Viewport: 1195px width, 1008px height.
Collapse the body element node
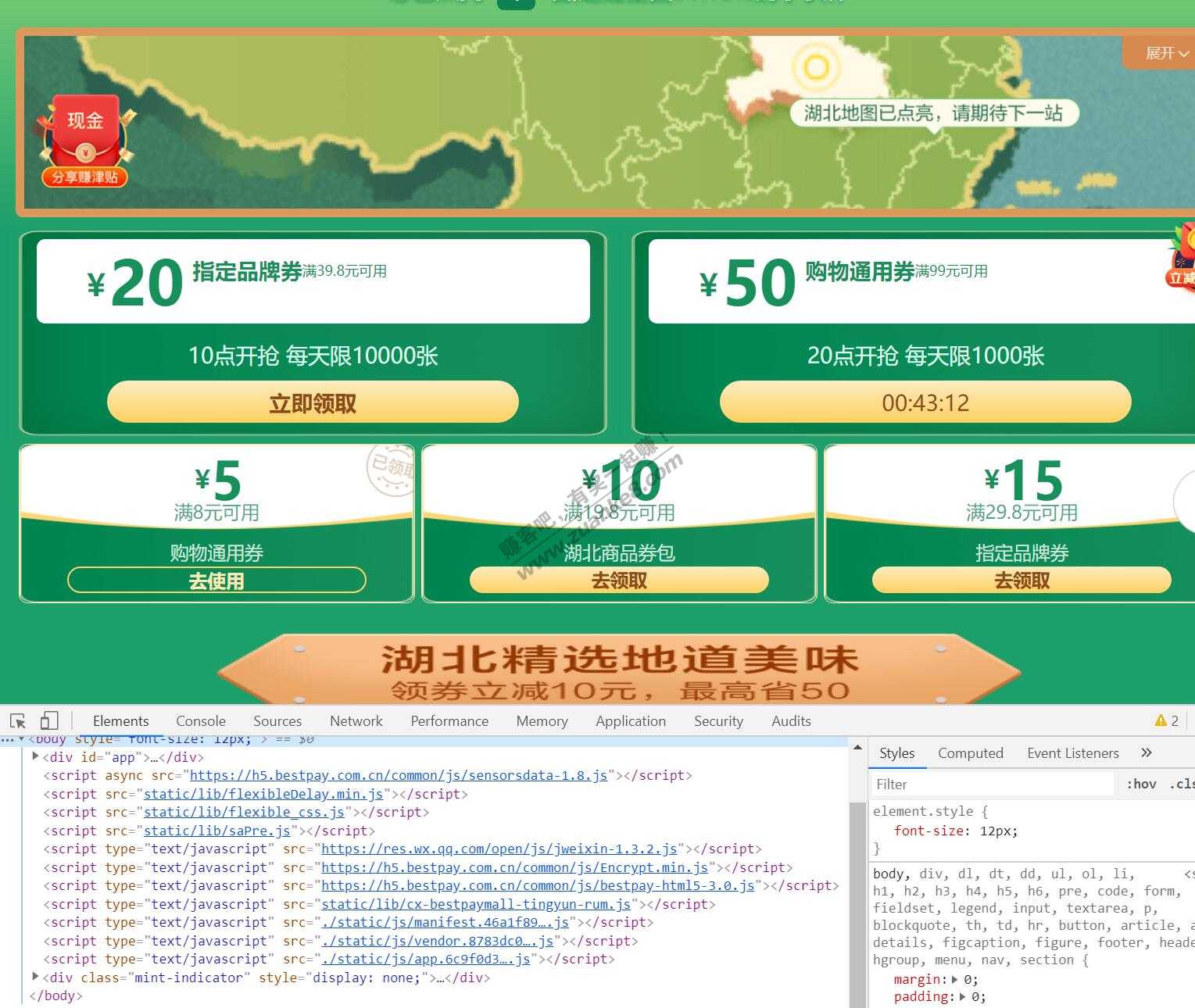[21, 738]
